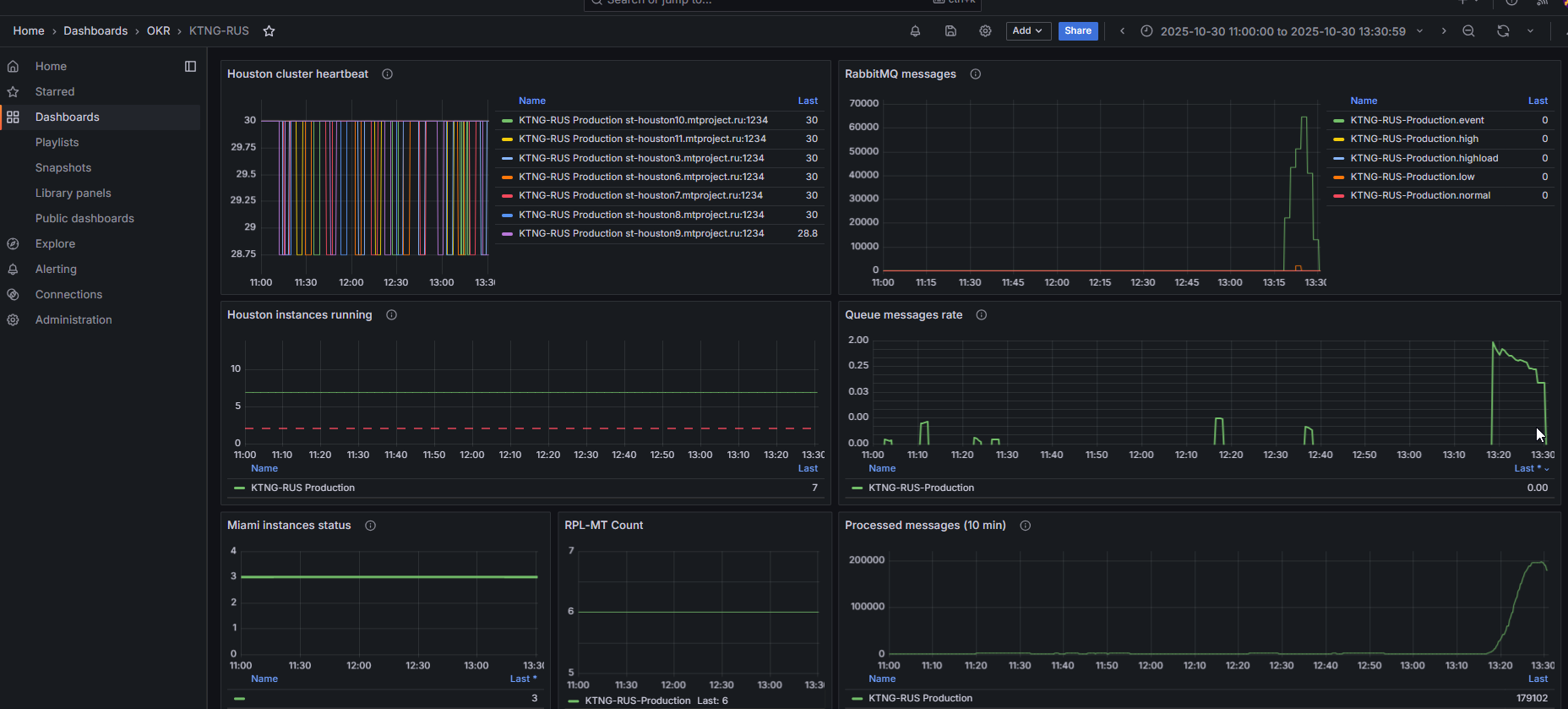
Task: Refresh the dashboard
Action: 1503,31
